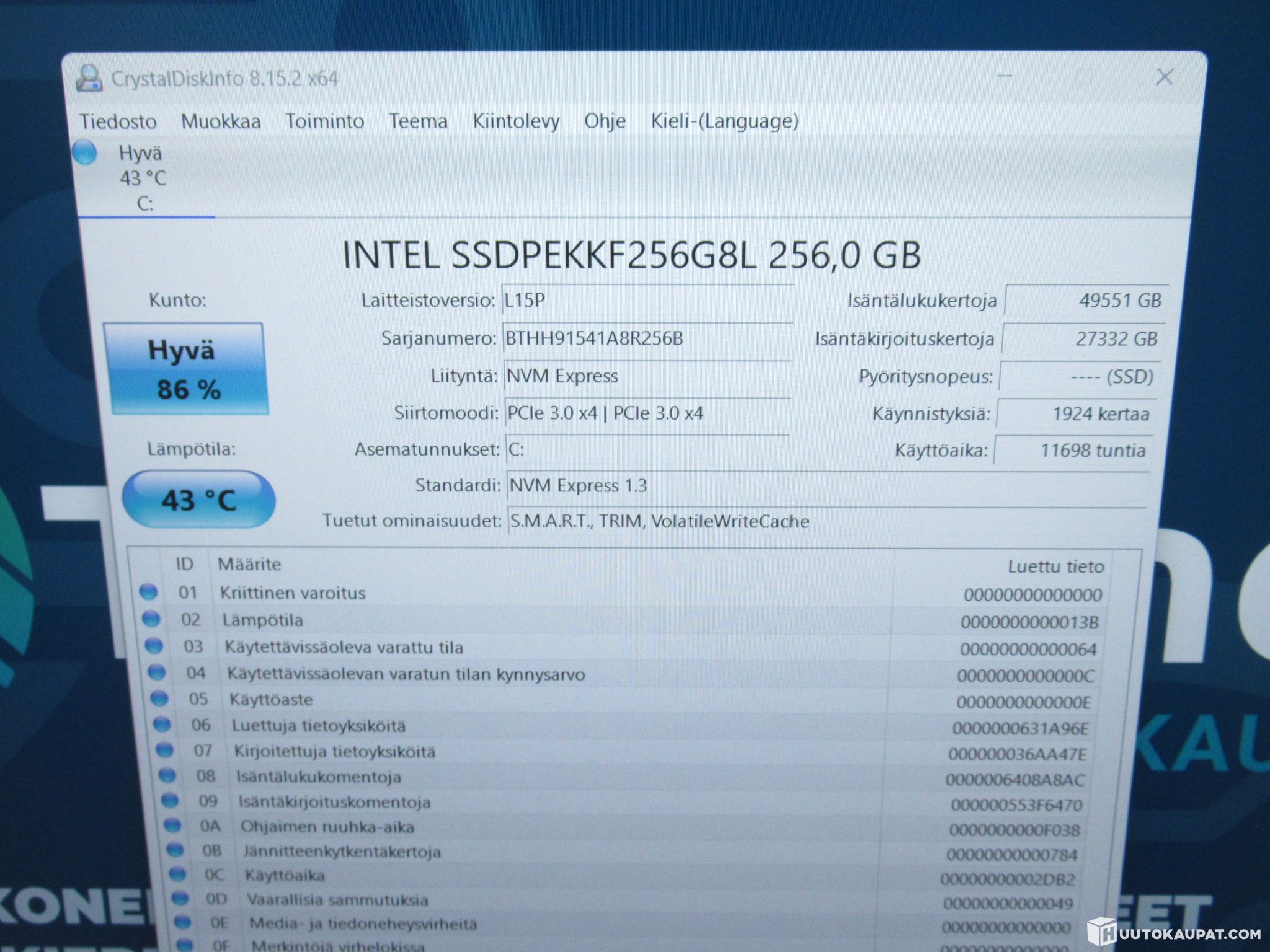Open the Tiedosto menu

coord(118,121)
